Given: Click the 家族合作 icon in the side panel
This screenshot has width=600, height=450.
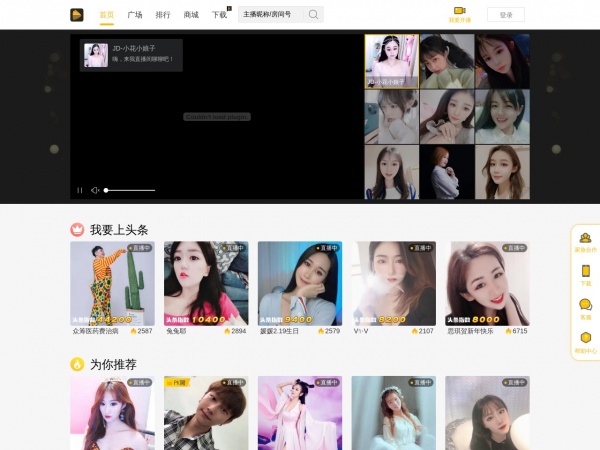Looking at the screenshot, I should pyautogui.click(x=585, y=238).
